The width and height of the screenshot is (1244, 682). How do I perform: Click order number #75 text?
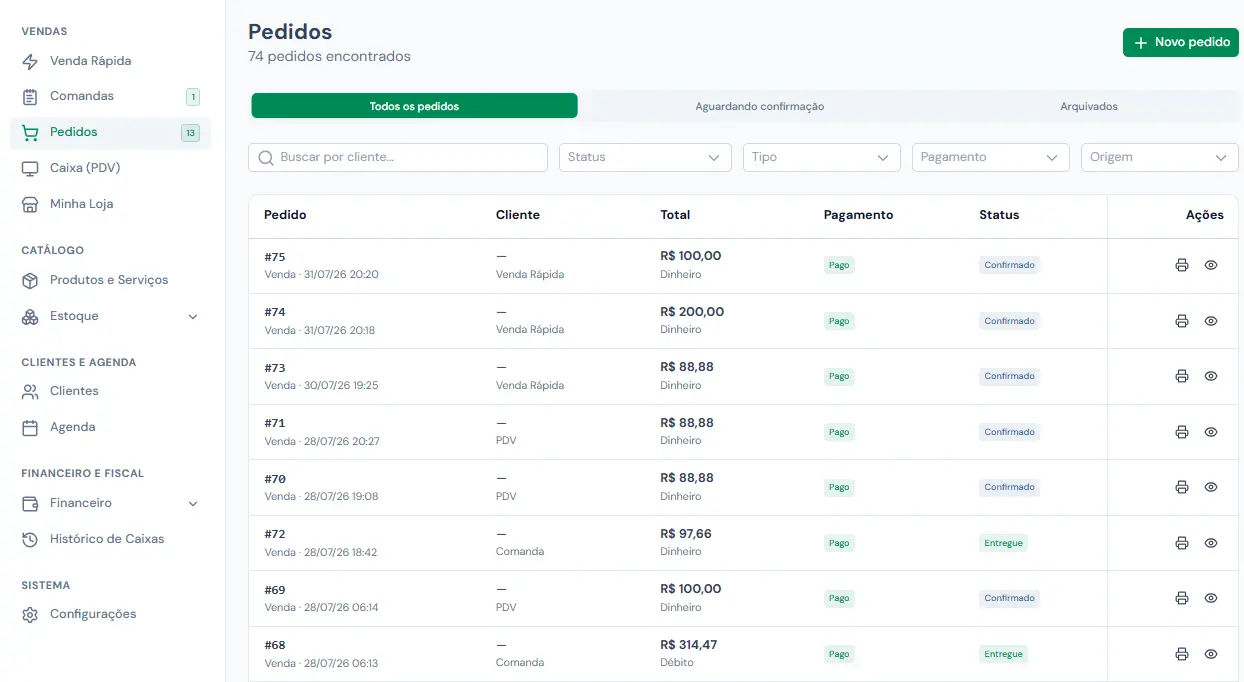tap(275, 257)
